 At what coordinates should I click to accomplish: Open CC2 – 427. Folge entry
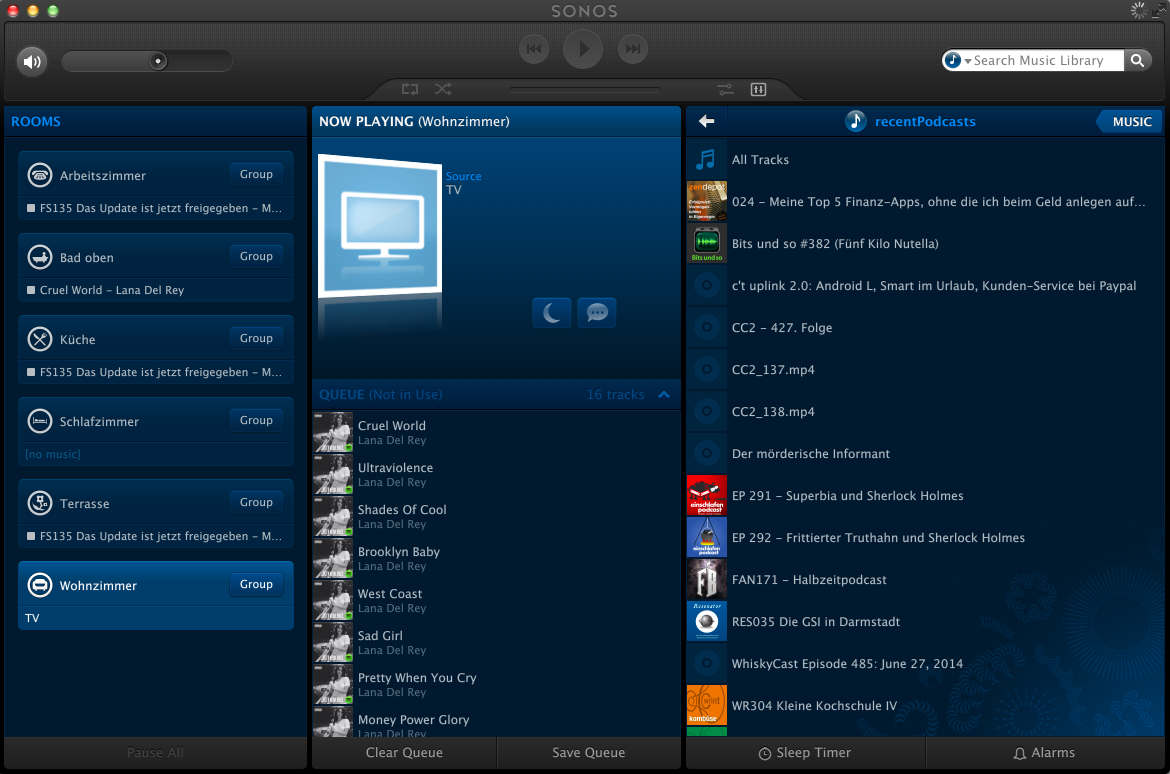(x=925, y=327)
